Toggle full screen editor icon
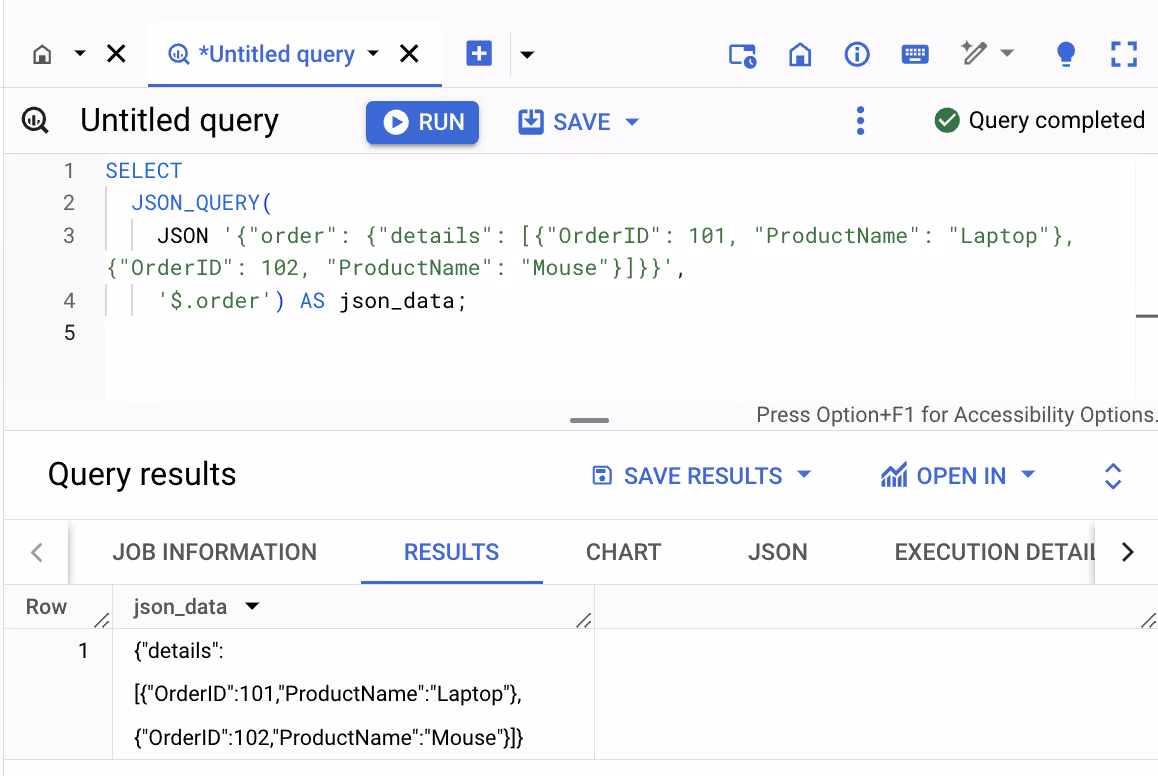1158x776 pixels. tap(1124, 54)
